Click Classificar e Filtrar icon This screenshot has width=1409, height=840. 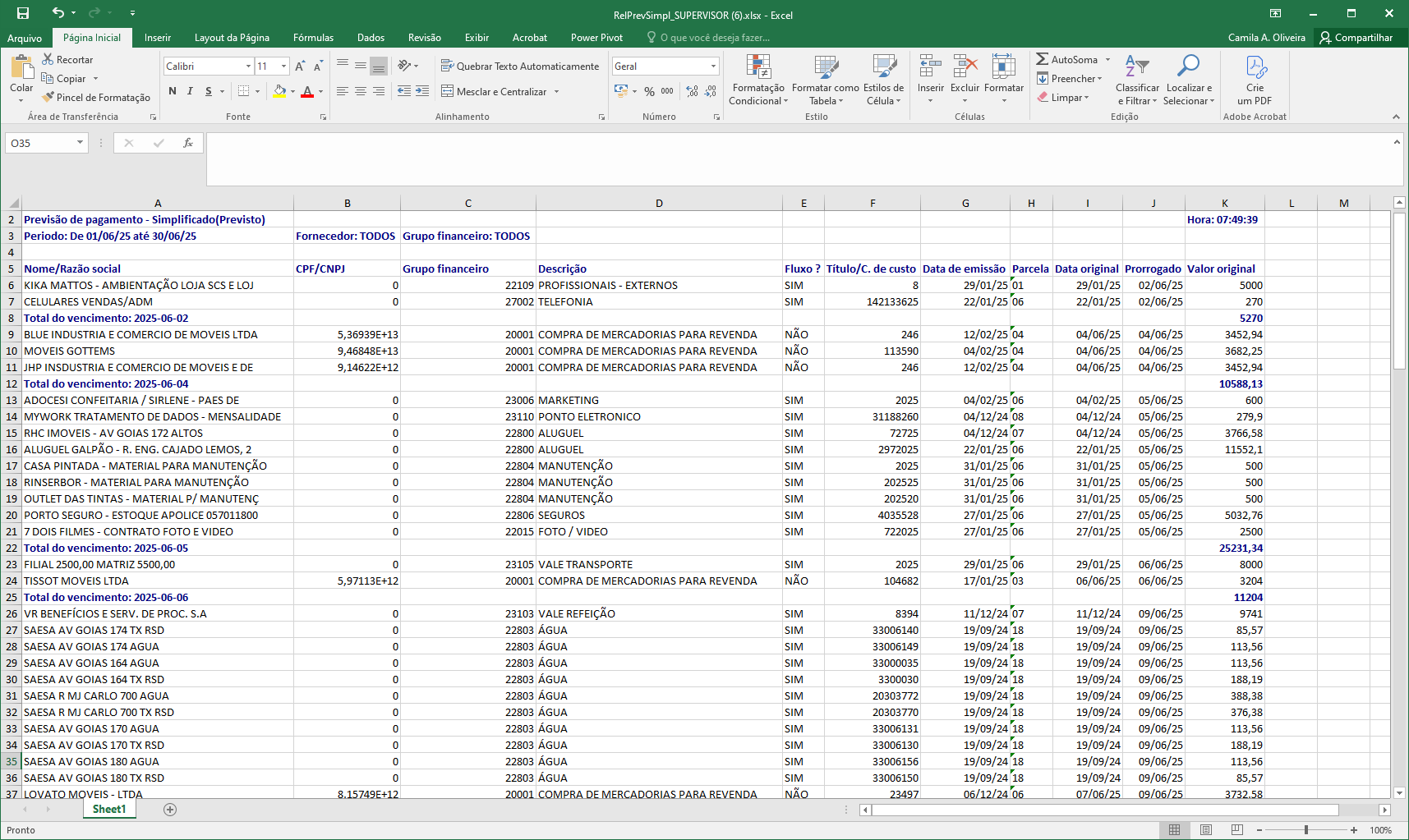pos(1137,66)
